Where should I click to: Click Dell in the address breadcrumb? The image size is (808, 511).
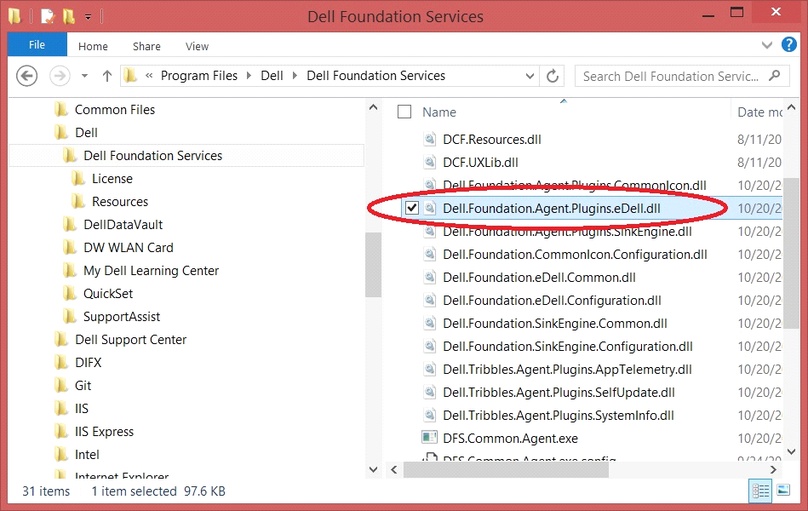pyautogui.click(x=271, y=76)
